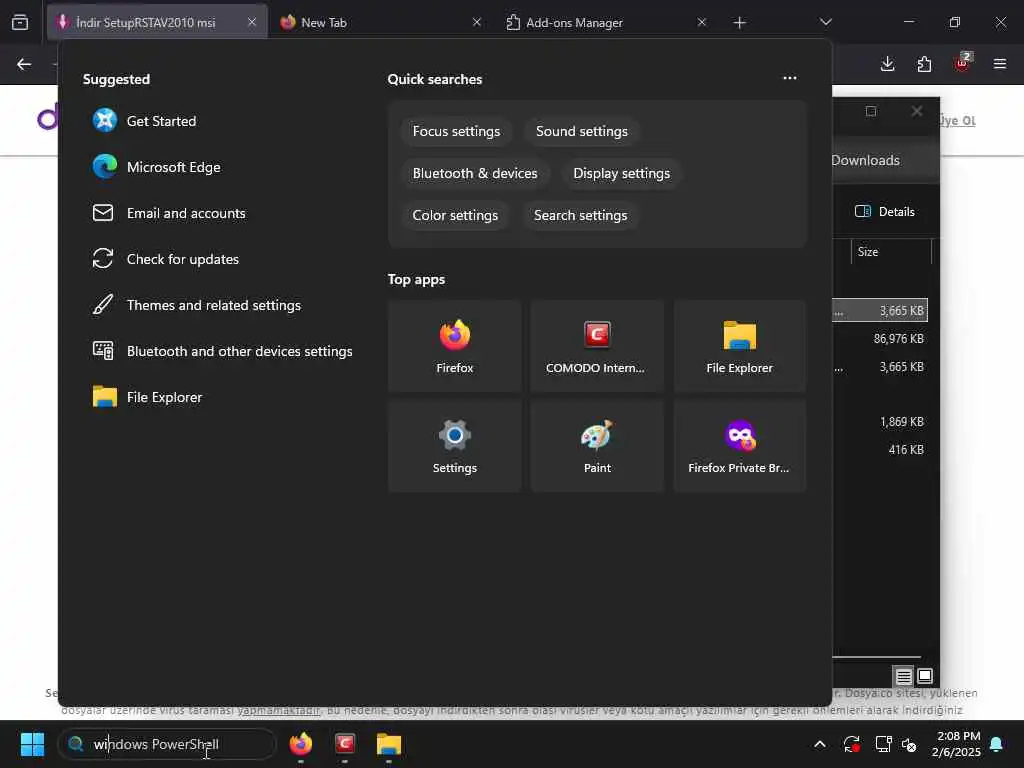Select Check for updates suggestion

(166, 259)
